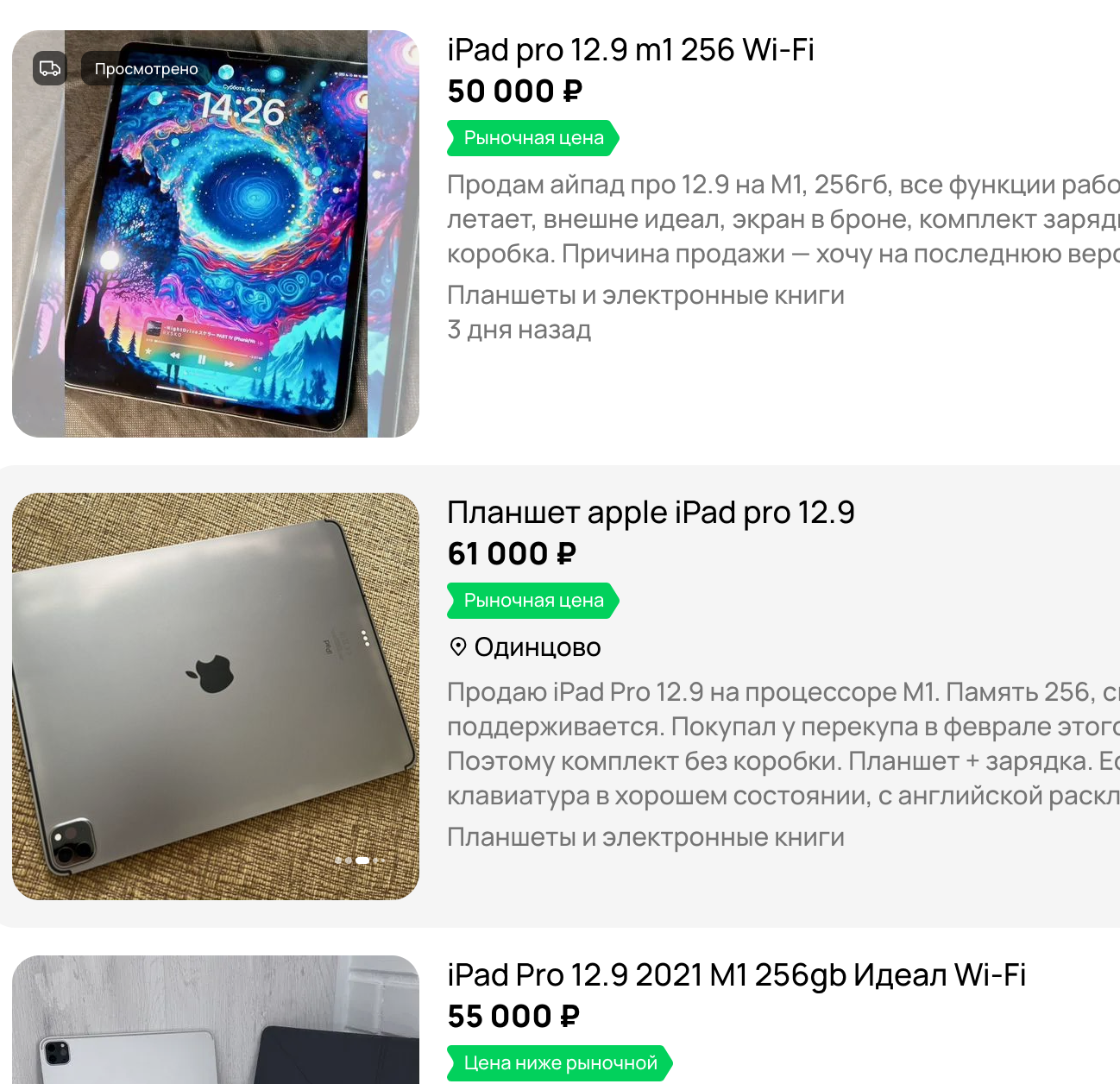Open the gray iPad back photo
Viewport: 1120px width, 1084px height.
(x=216, y=696)
